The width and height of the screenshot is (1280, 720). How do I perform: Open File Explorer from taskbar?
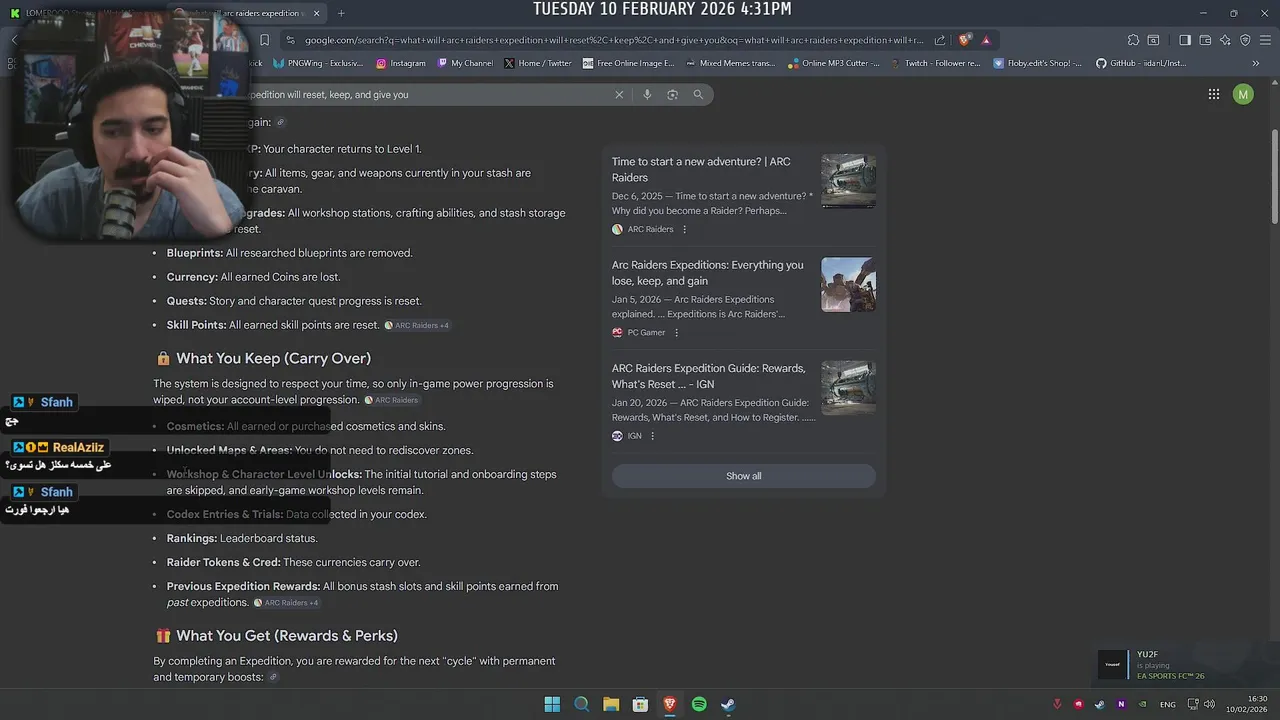coord(611,704)
